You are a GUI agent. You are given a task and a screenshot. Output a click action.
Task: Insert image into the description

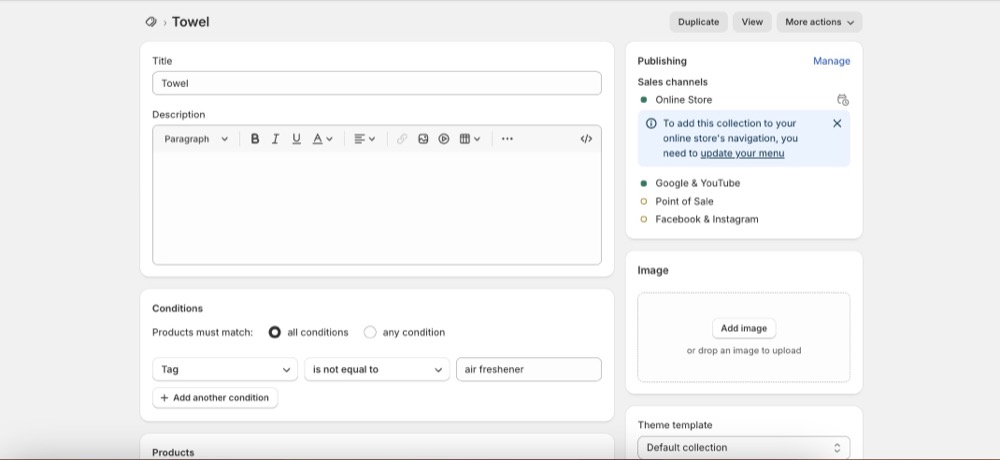423,139
